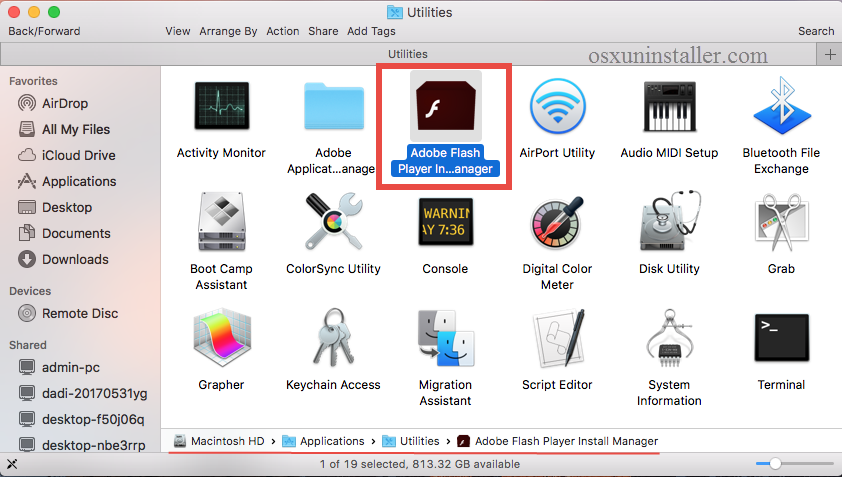This screenshot has height=477, width=842.
Task: Click the Add Tags toolbar button
Action: pyautogui.click(x=371, y=31)
